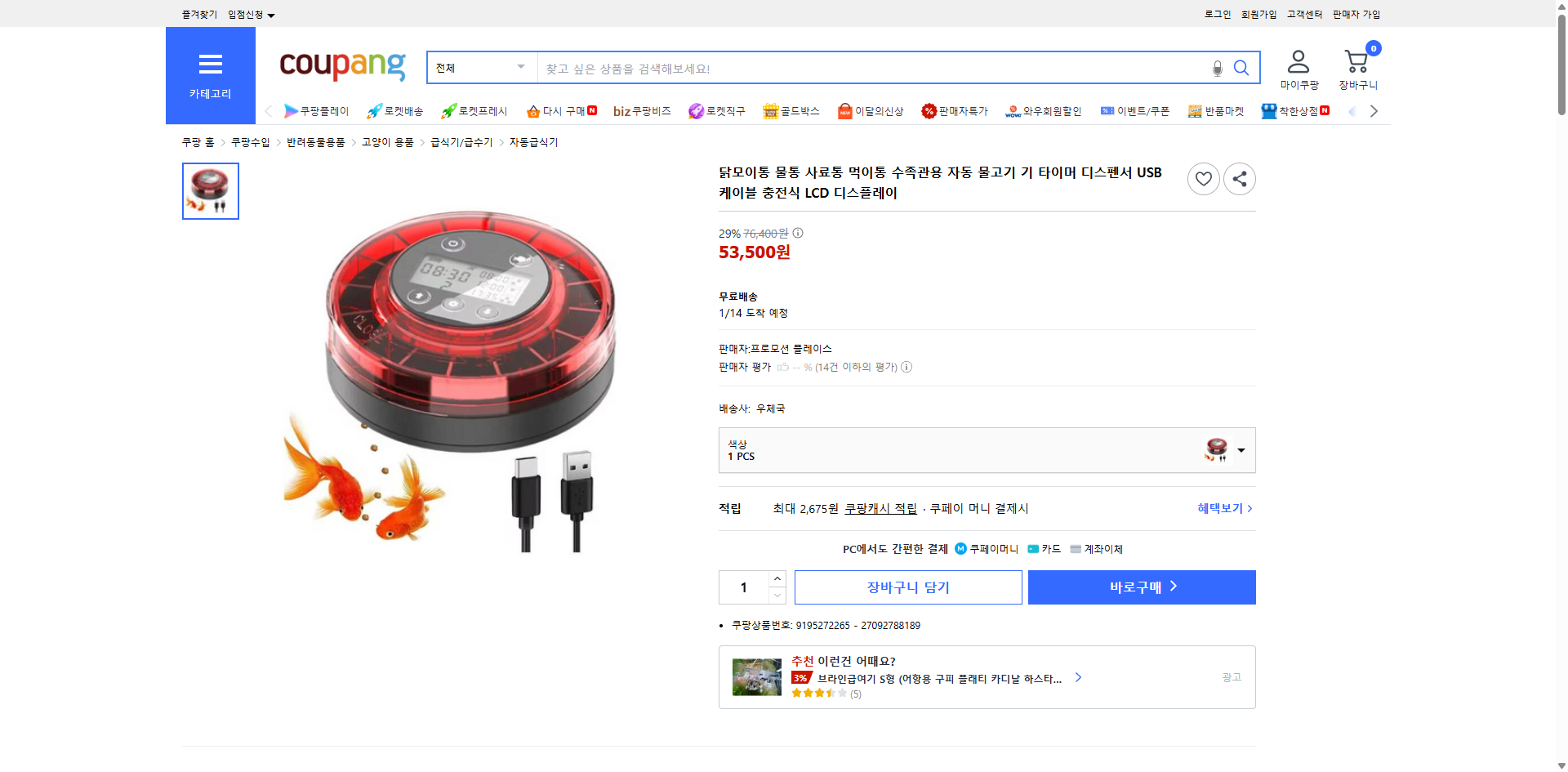Viewport: 1568px width, 772px height.
Task: Select the 골드박스 navigation item
Action: tap(791, 110)
